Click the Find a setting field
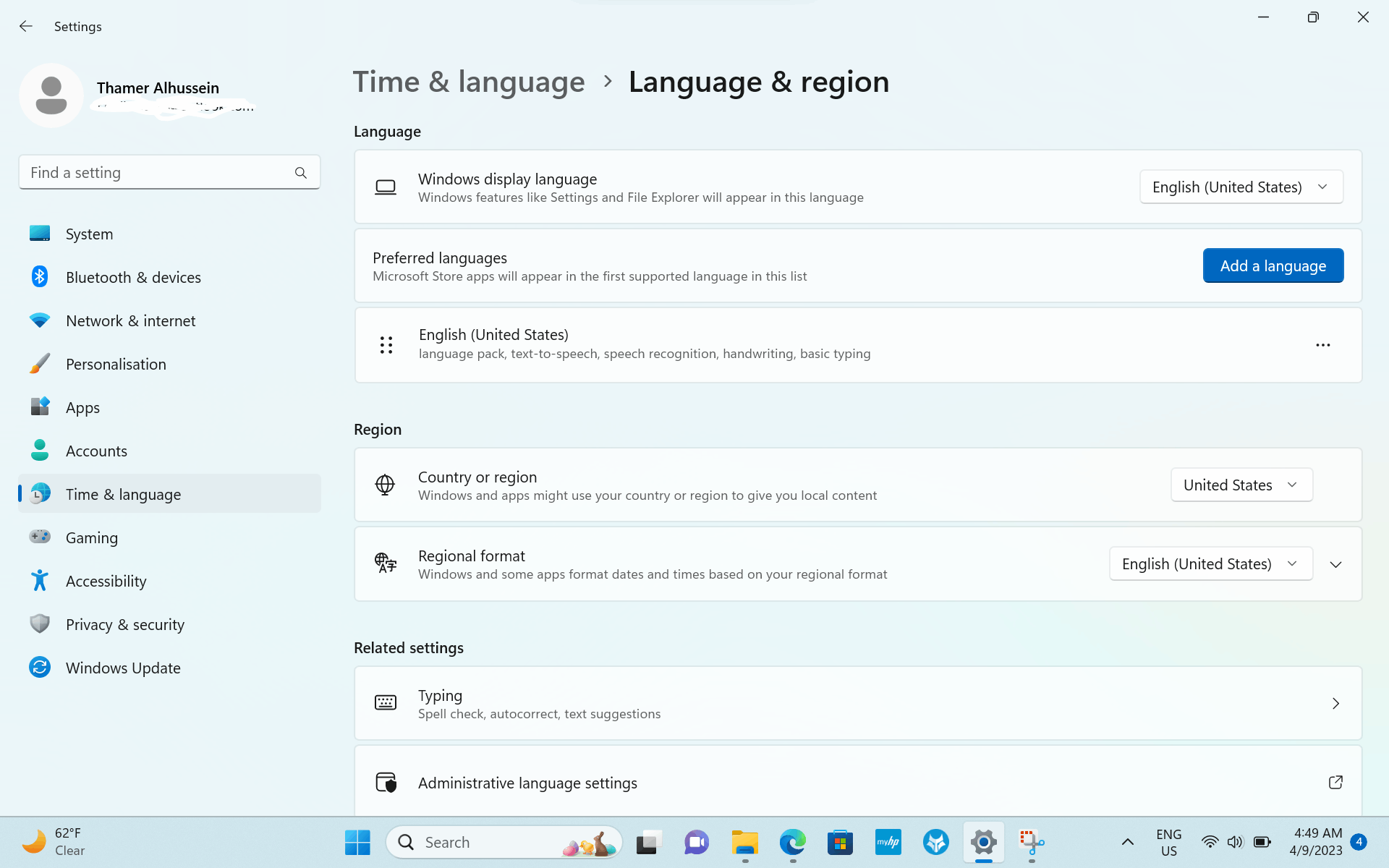The width and height of the screenshot is (1389, 868). (156, 173)
